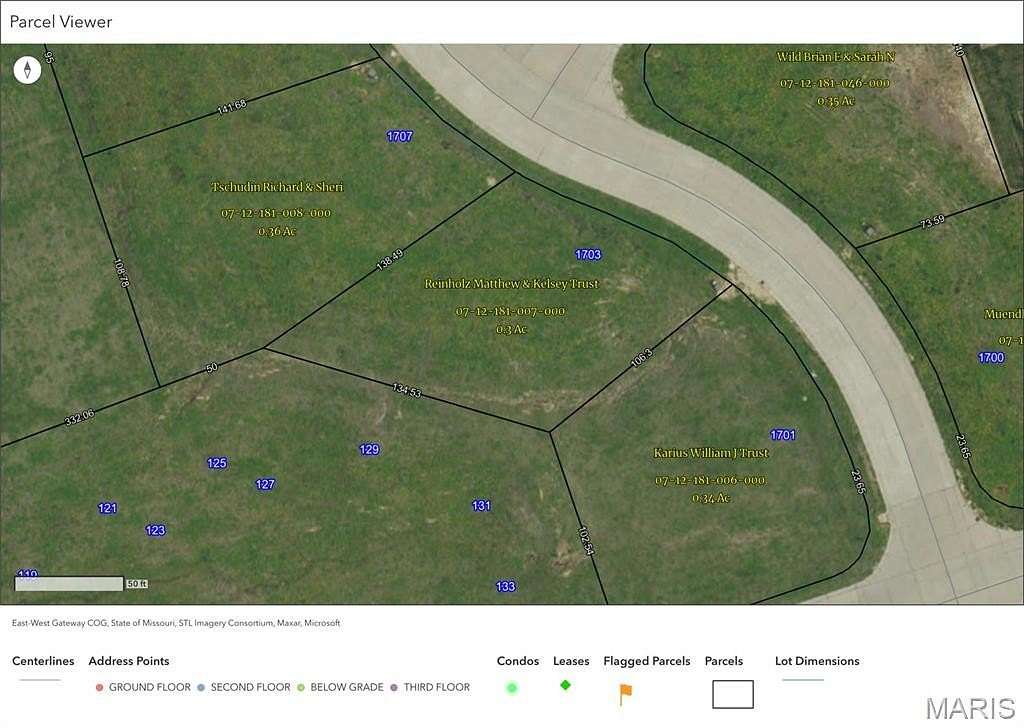Expand the Address Points legend group
This screenshot has height=728, width=1024.
128,661
